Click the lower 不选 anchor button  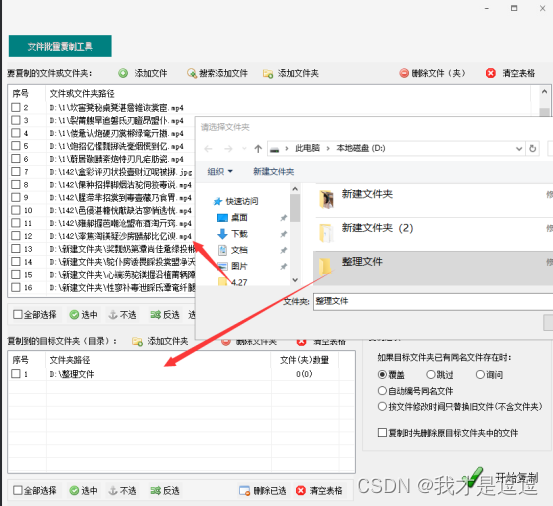coord(122,490)
